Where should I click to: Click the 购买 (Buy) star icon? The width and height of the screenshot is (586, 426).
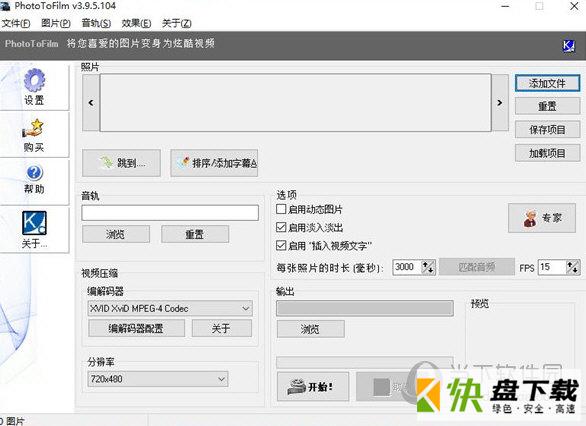(33, 129)
